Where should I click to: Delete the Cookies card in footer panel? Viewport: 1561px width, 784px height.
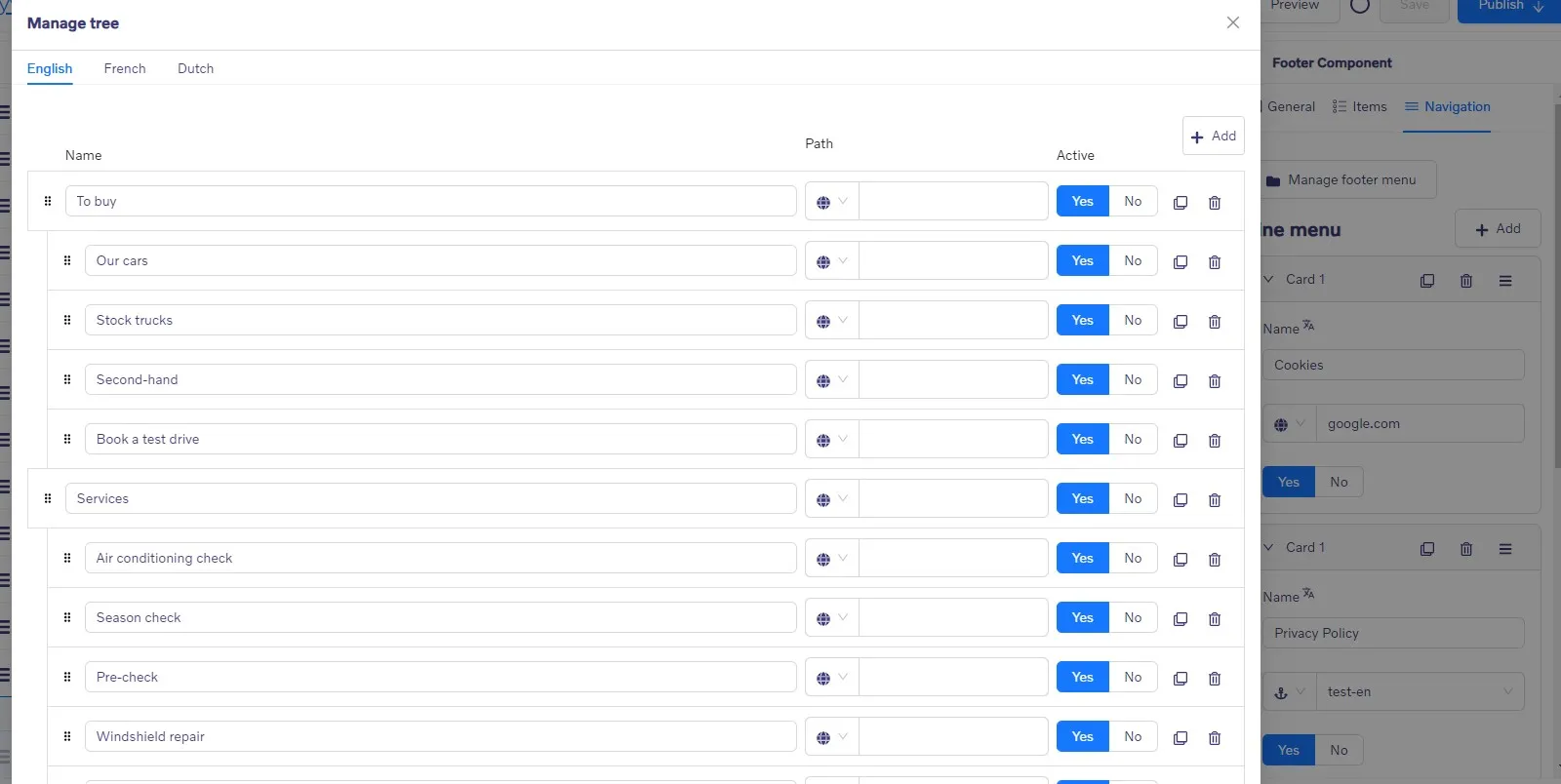[x=1466, y=281]
